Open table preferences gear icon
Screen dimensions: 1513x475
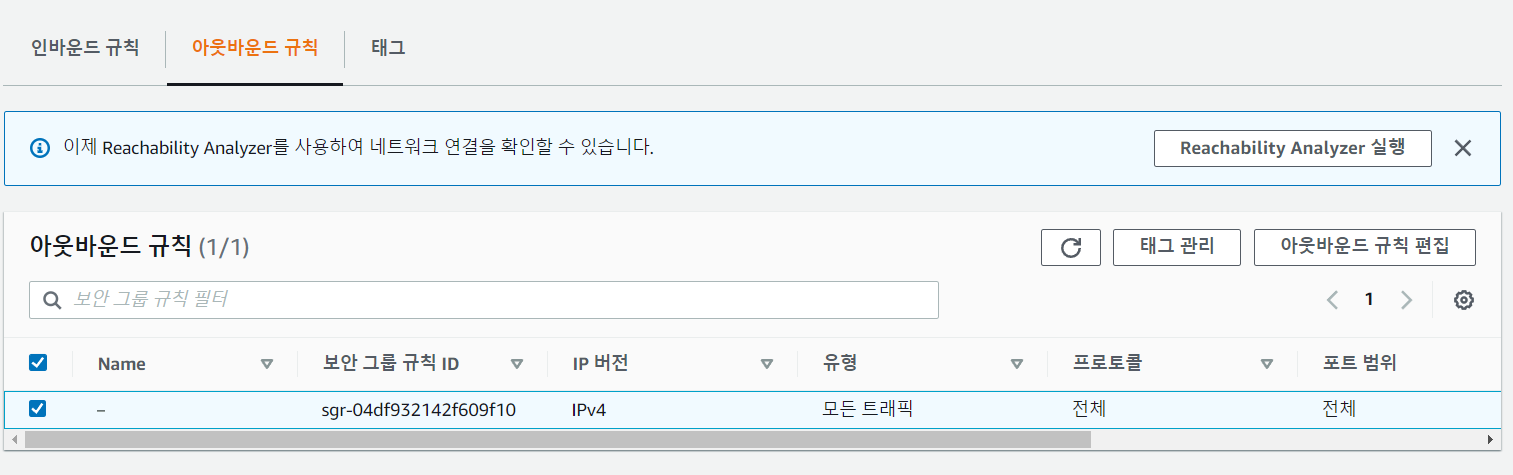click(1464, 300)
